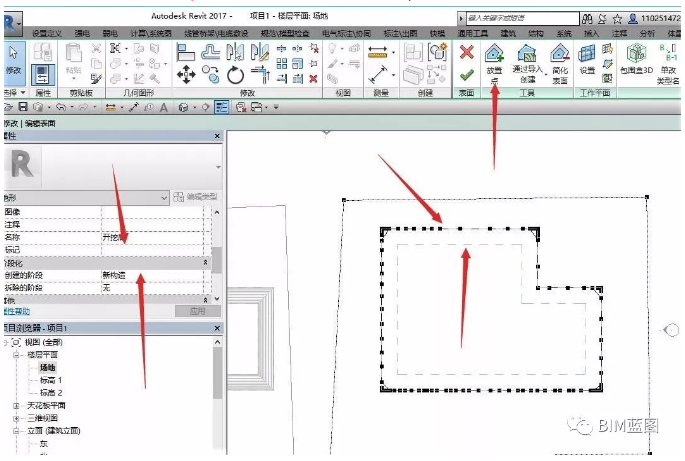Open the 注释 ribbon tab
This screenshot has height=461, width=685.
click(619, 33)
